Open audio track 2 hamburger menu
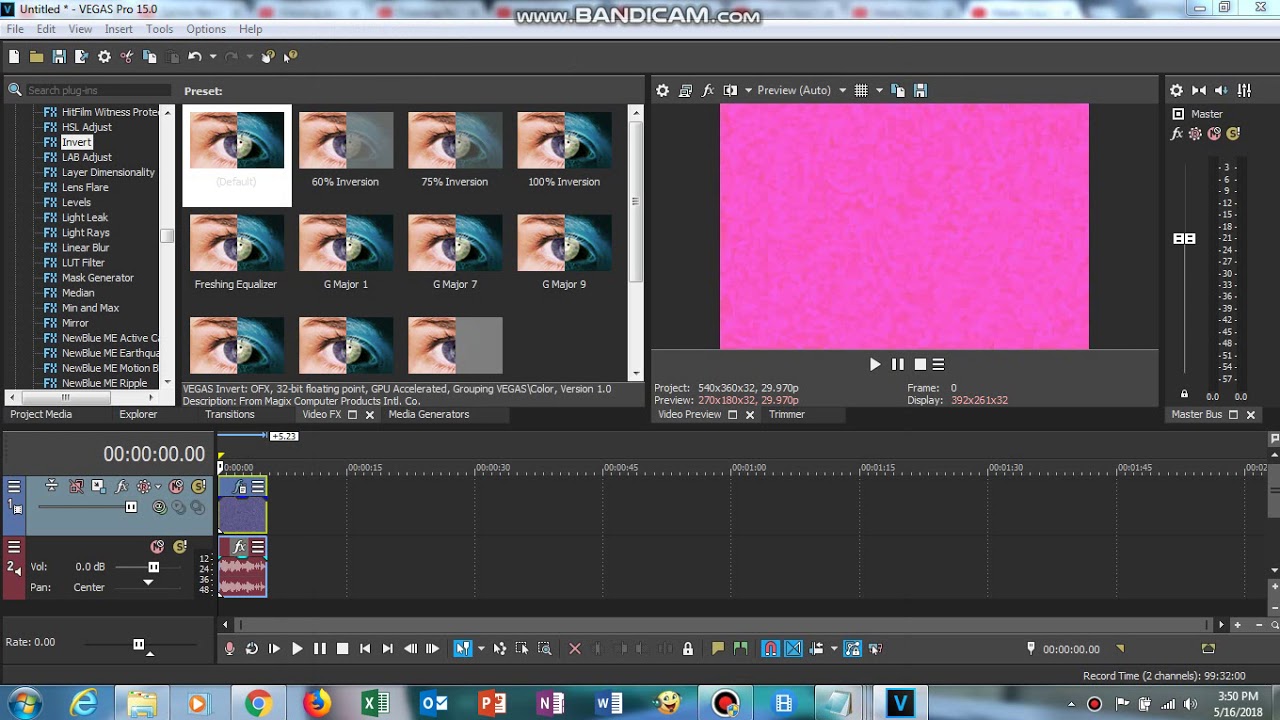Image resolution: width=1280 pixels, height=720 pixels. (14, 547)
